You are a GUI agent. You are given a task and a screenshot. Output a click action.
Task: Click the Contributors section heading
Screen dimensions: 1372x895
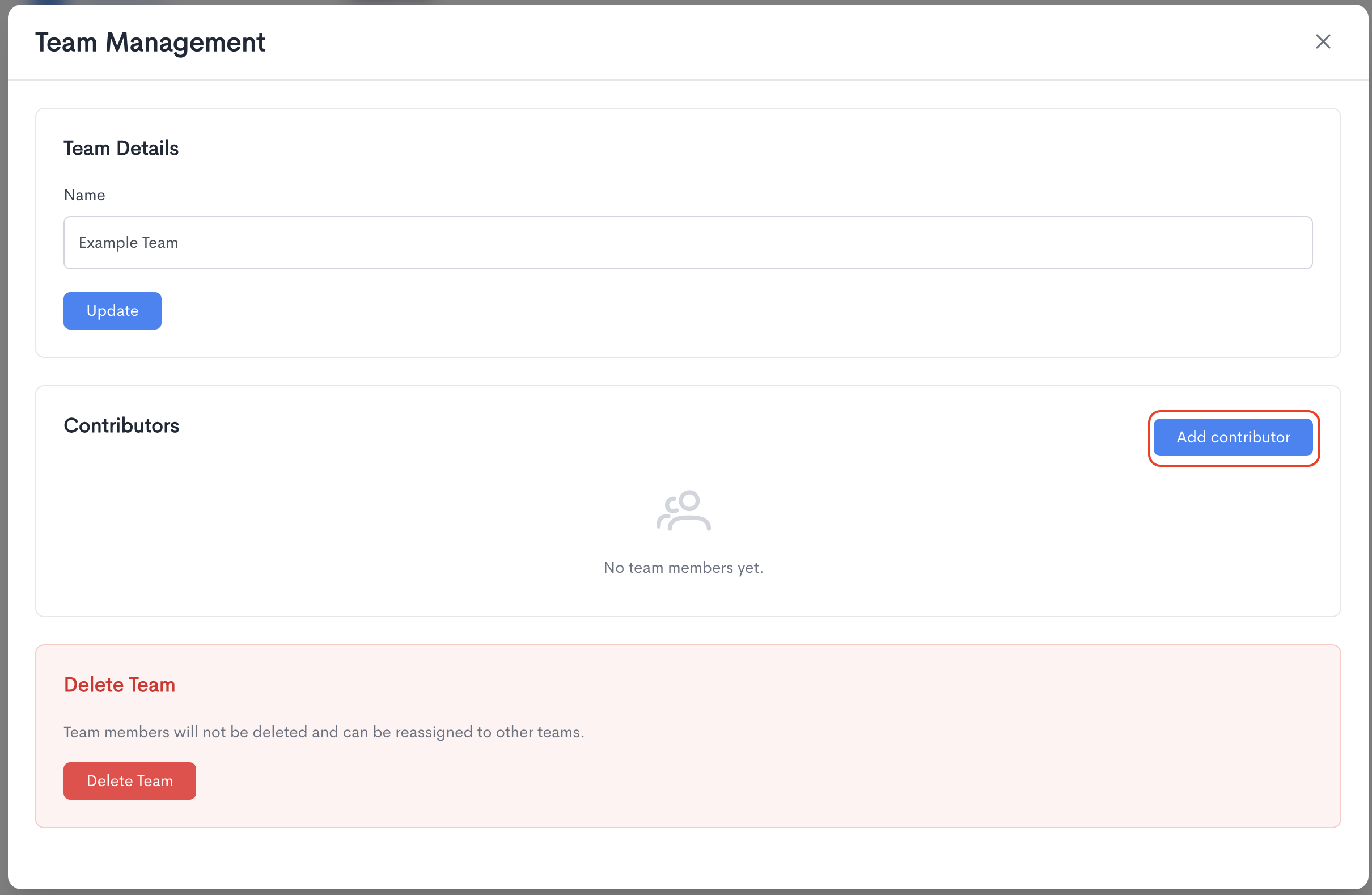(121, 425)
